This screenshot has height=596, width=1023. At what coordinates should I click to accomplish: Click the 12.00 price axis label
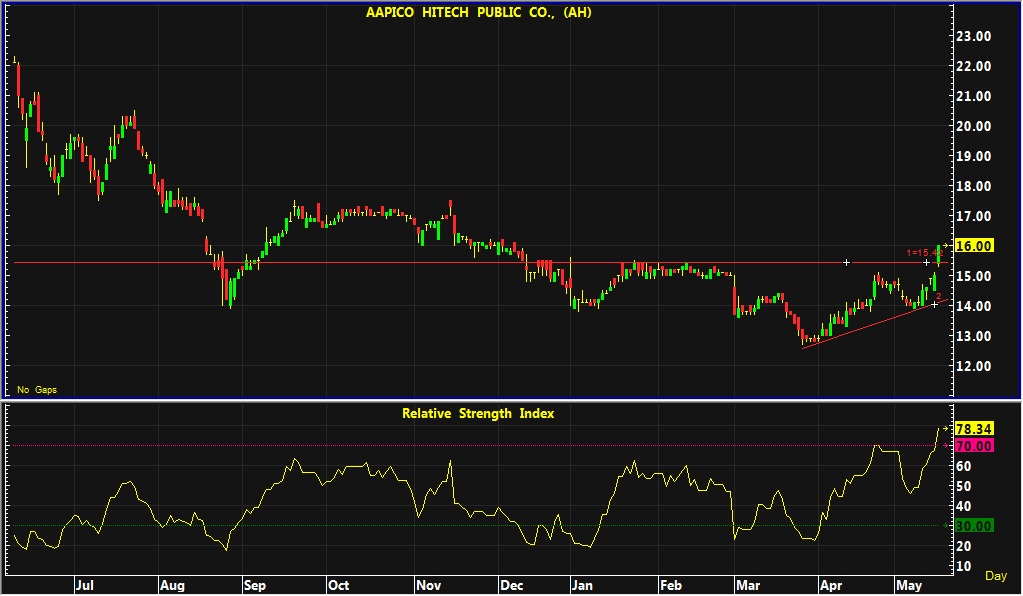click(x=973, y=366)
